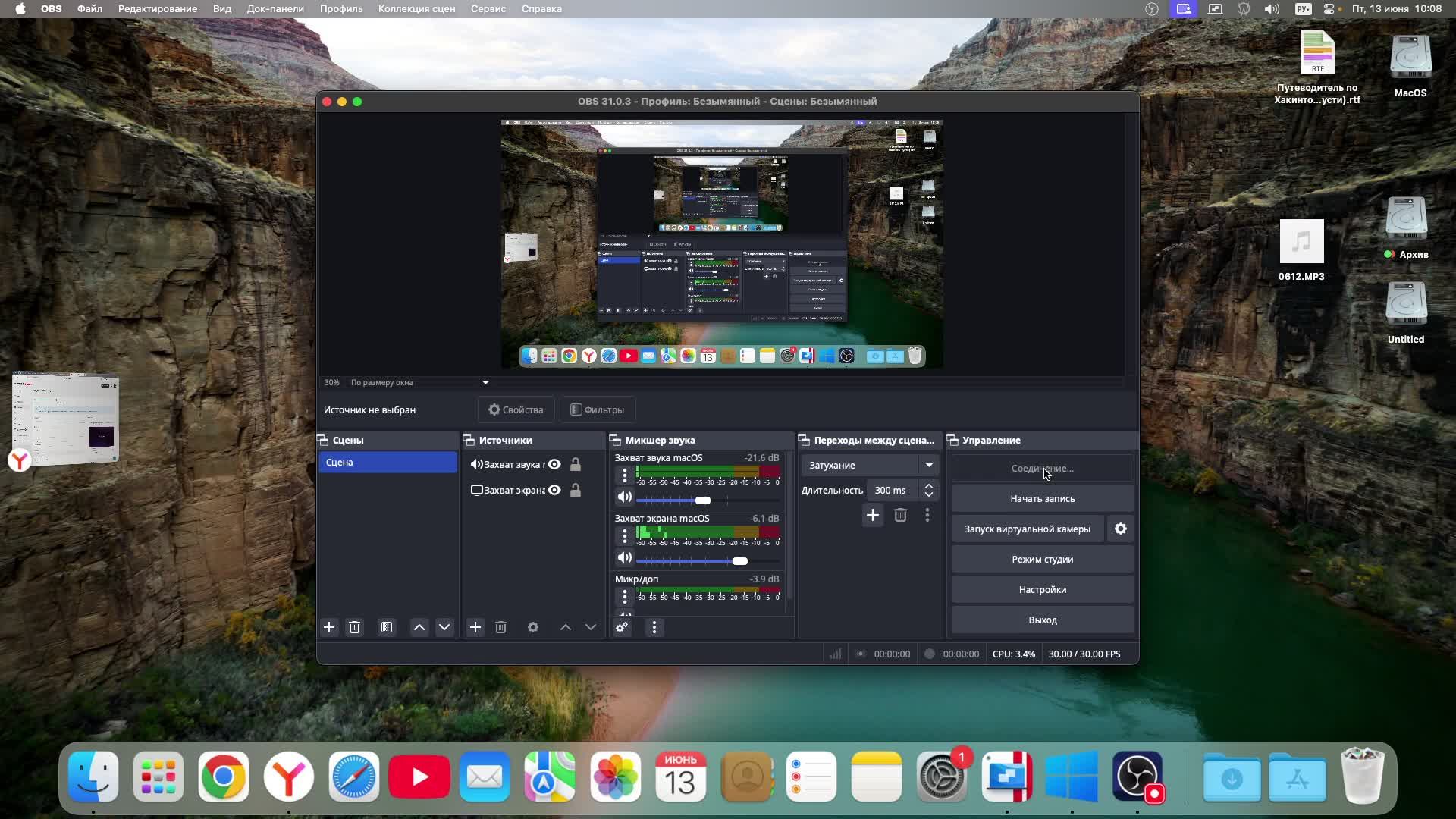Open source properties gear in Sources panel
This screenshot has height=819, width=1456.
533,627
